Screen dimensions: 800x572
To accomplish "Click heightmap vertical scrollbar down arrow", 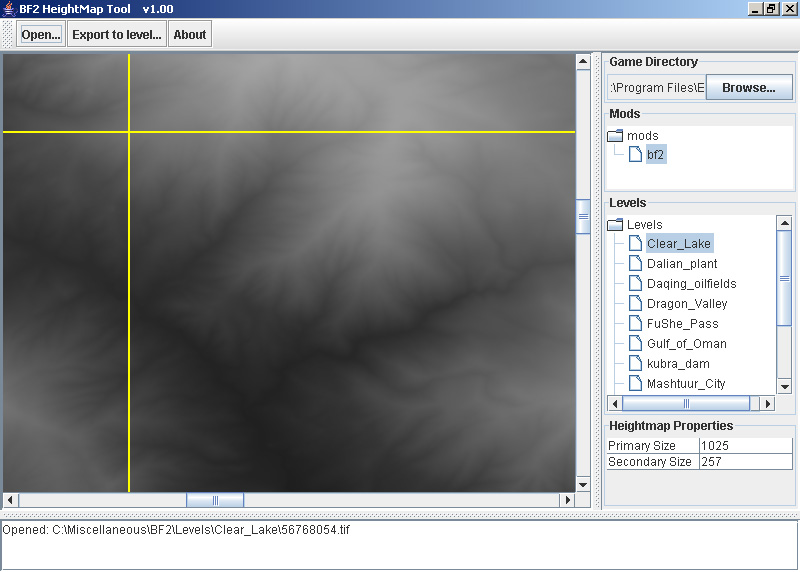I will click(x=583, y=483).
